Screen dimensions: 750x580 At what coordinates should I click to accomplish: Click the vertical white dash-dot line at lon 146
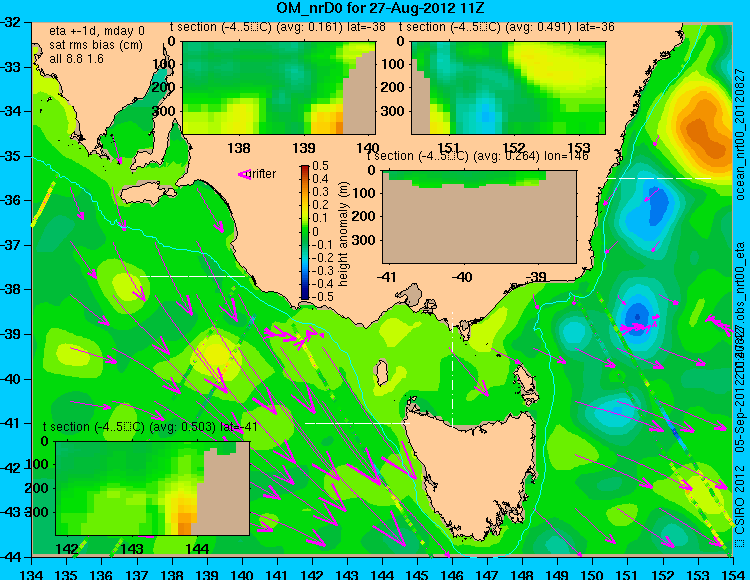[x=452, y=369]
